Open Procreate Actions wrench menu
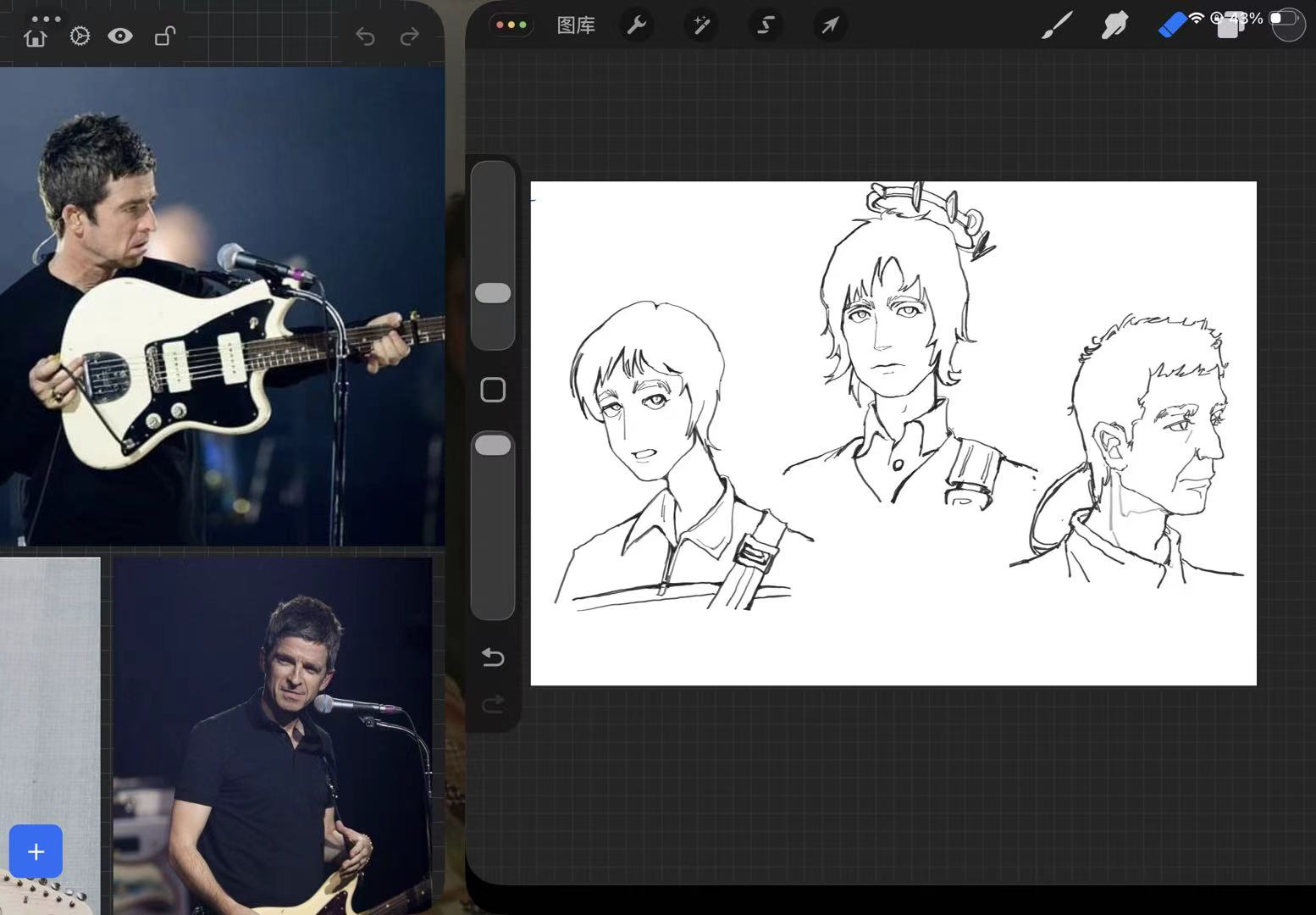This screenshot has height=915, width=1316. coord(636,25)
